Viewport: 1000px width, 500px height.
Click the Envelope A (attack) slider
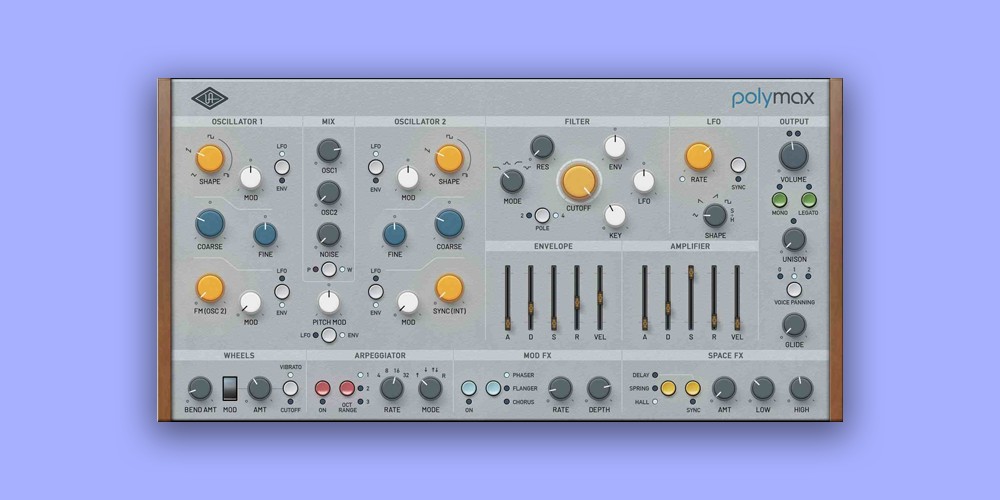pos(508,298)
